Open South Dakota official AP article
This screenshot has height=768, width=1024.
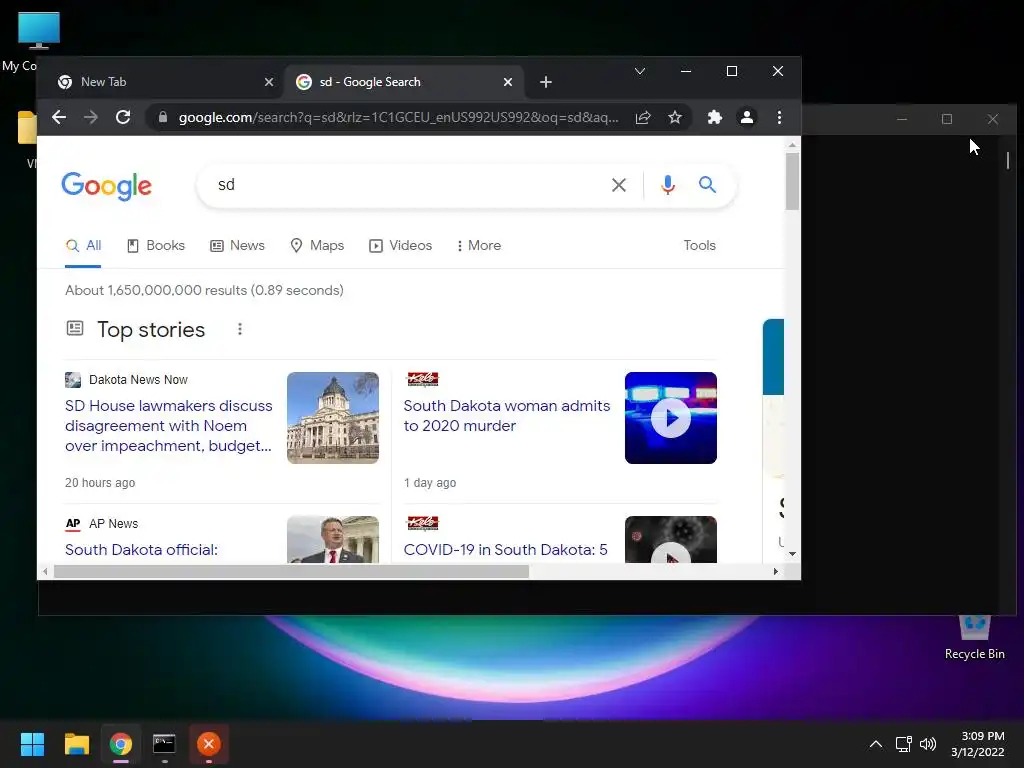[x=141, y=550]
